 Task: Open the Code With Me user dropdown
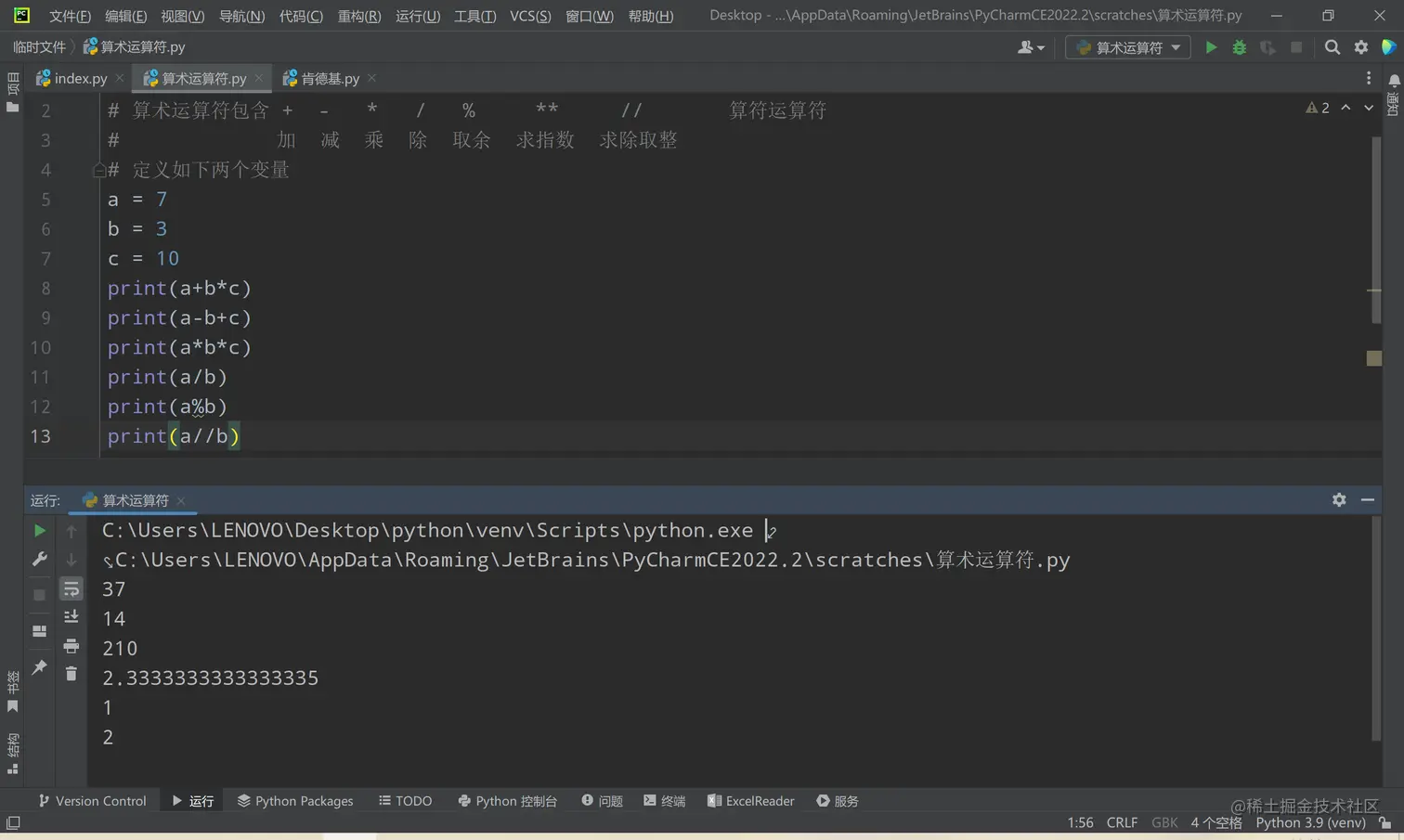tap(1031, 47)
